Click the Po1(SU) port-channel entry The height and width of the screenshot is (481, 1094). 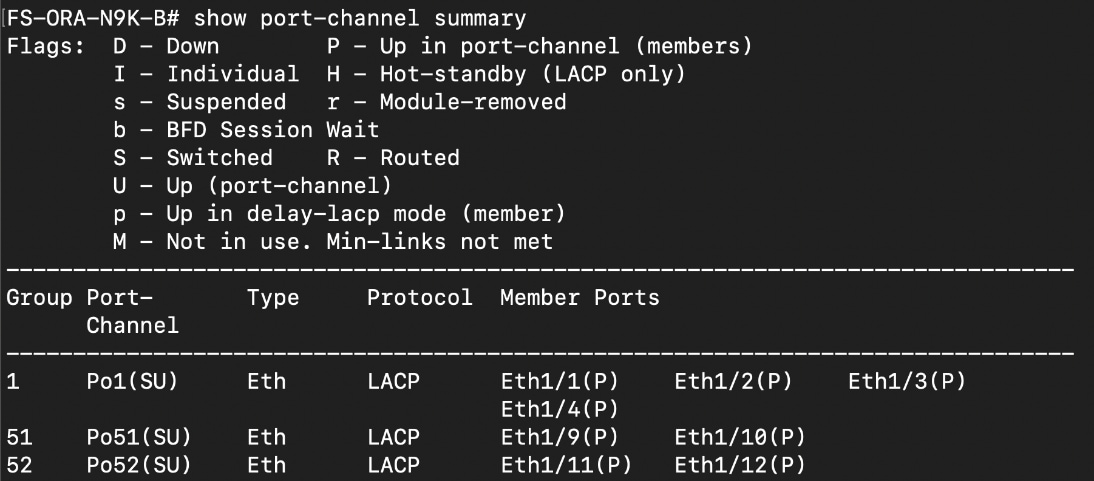tap(132, 381)
